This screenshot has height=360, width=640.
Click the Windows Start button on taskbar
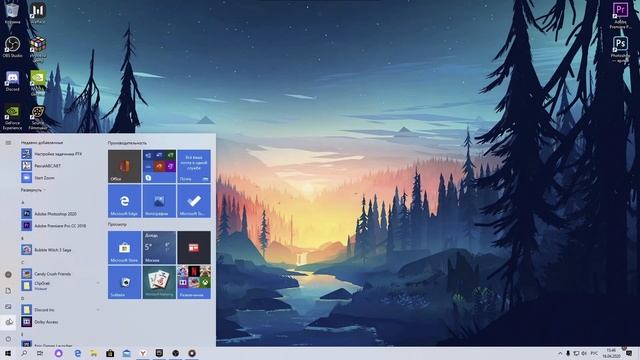[8, 353]
